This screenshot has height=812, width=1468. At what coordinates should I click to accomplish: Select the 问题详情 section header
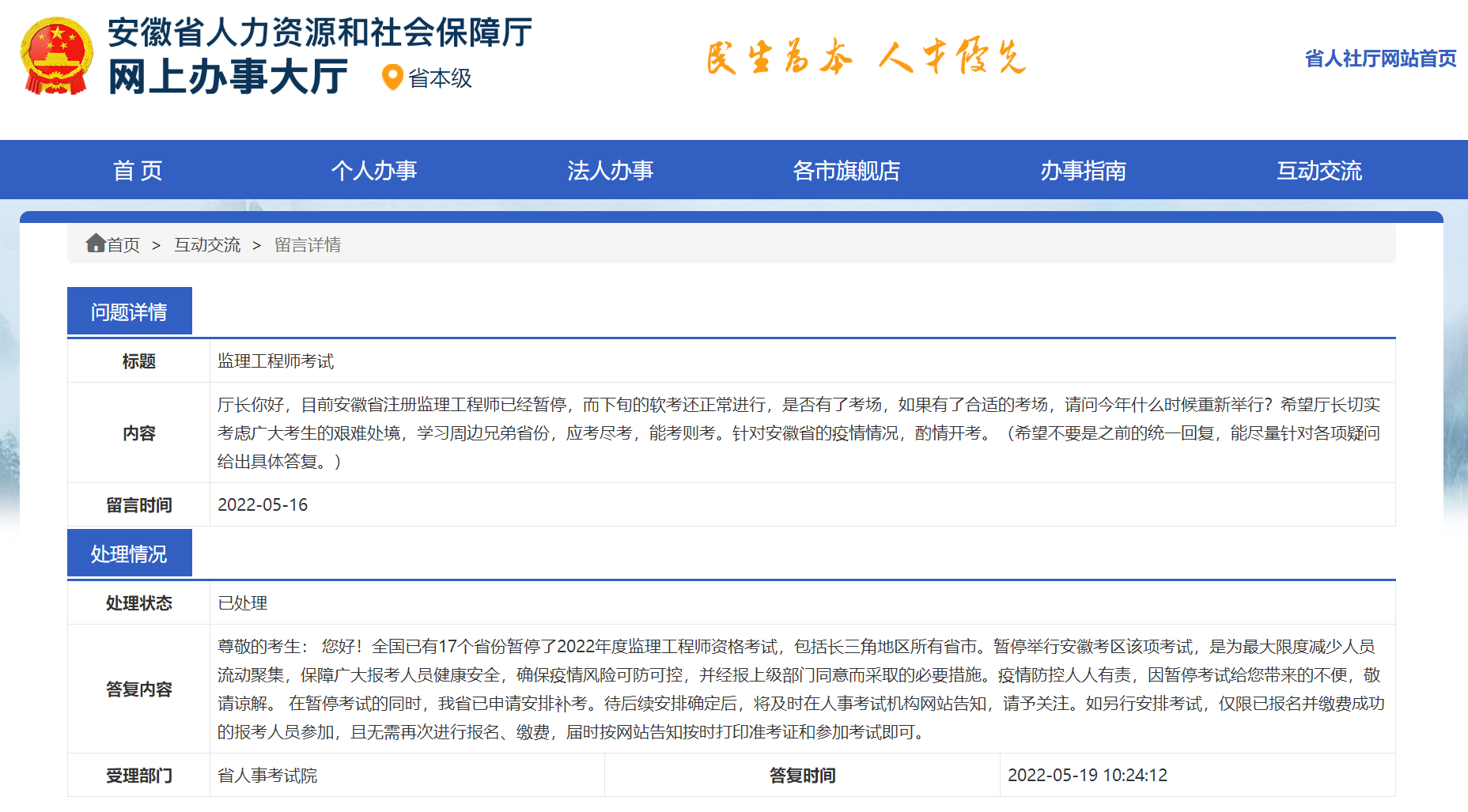pos(130,310)
